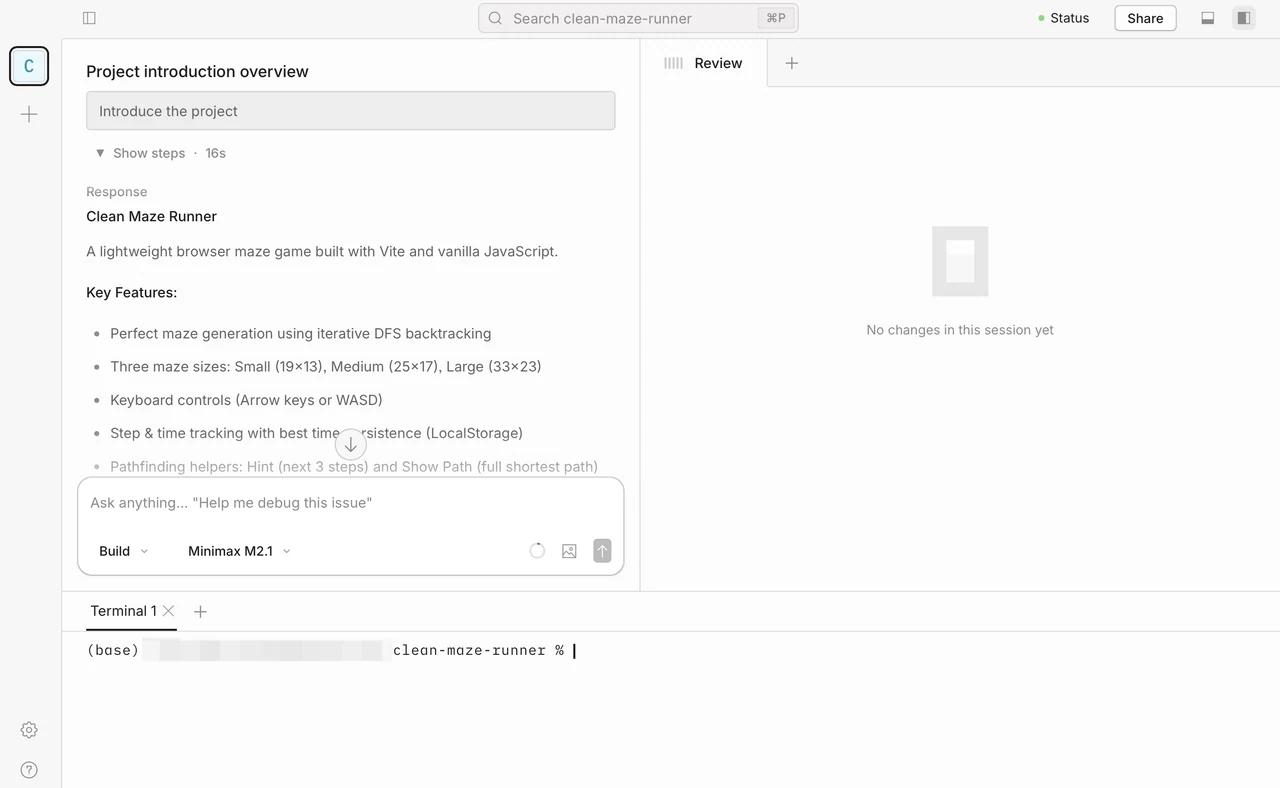The width and height of the screenshot is (1280, 788).
Task: Click the empty review document placeholder icon
Action: 960,261
